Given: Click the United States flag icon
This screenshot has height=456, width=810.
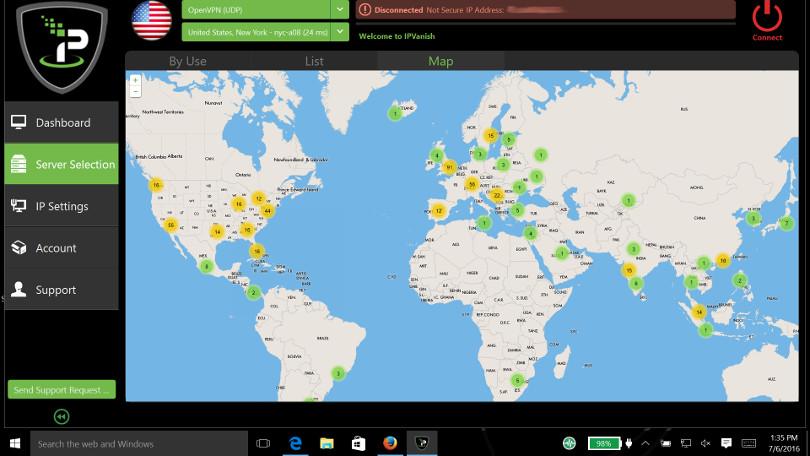Looking at the screenshot, I should 152,20.
